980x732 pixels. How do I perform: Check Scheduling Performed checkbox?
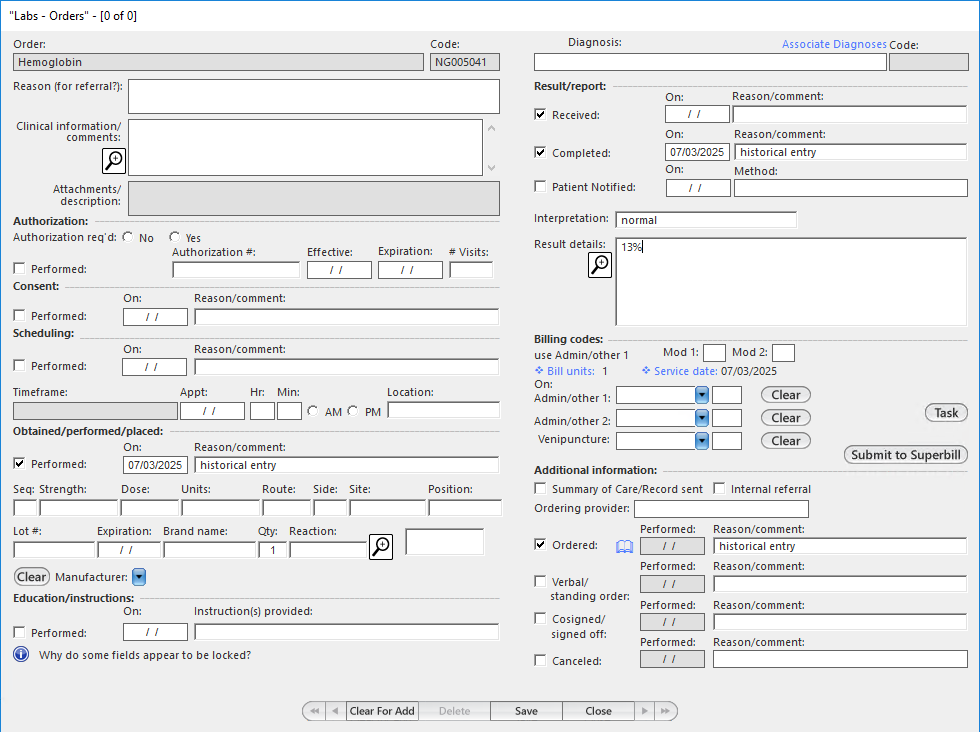(x=19, y=366)
